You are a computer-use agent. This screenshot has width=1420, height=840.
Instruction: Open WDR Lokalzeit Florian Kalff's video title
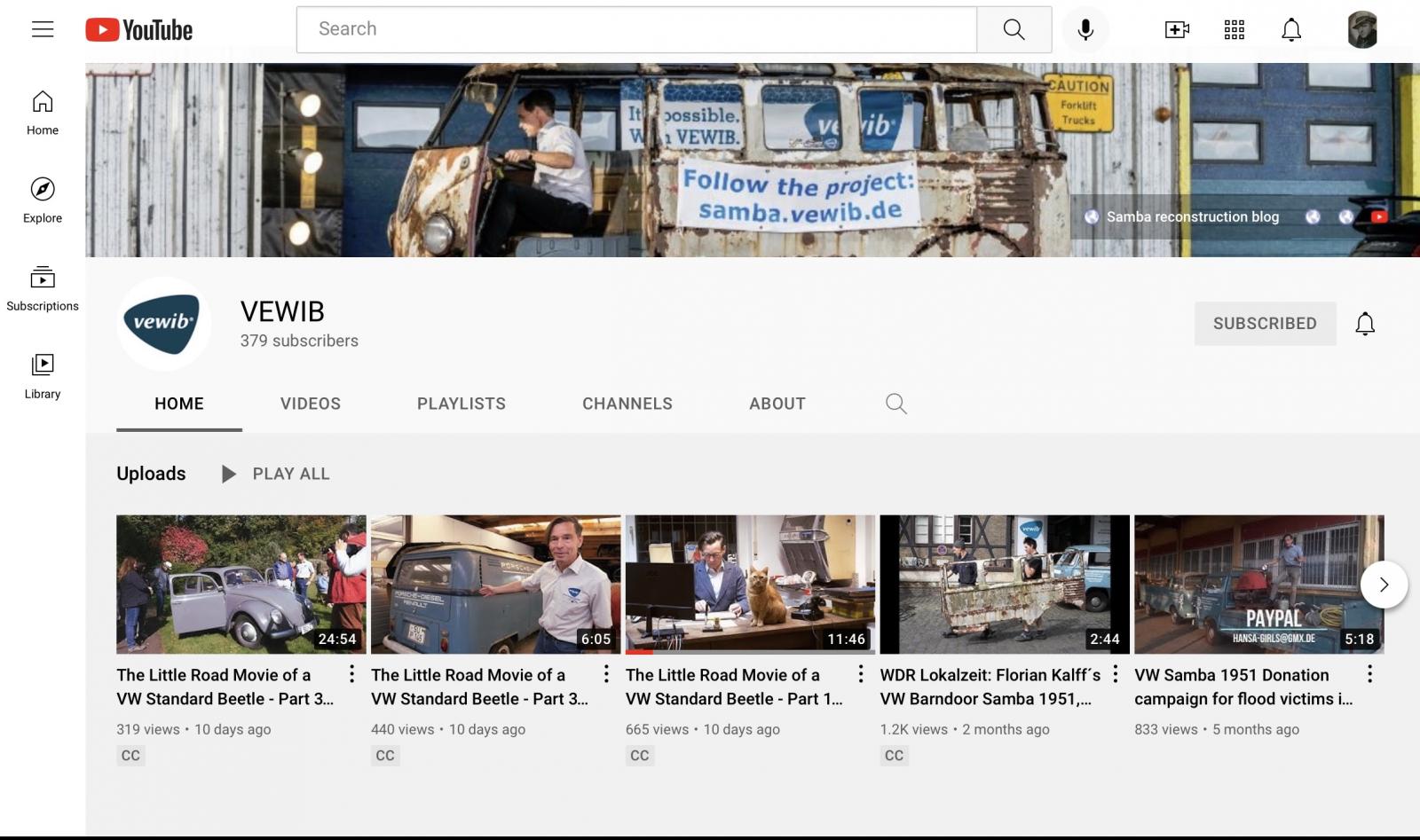tap(990, 687)
